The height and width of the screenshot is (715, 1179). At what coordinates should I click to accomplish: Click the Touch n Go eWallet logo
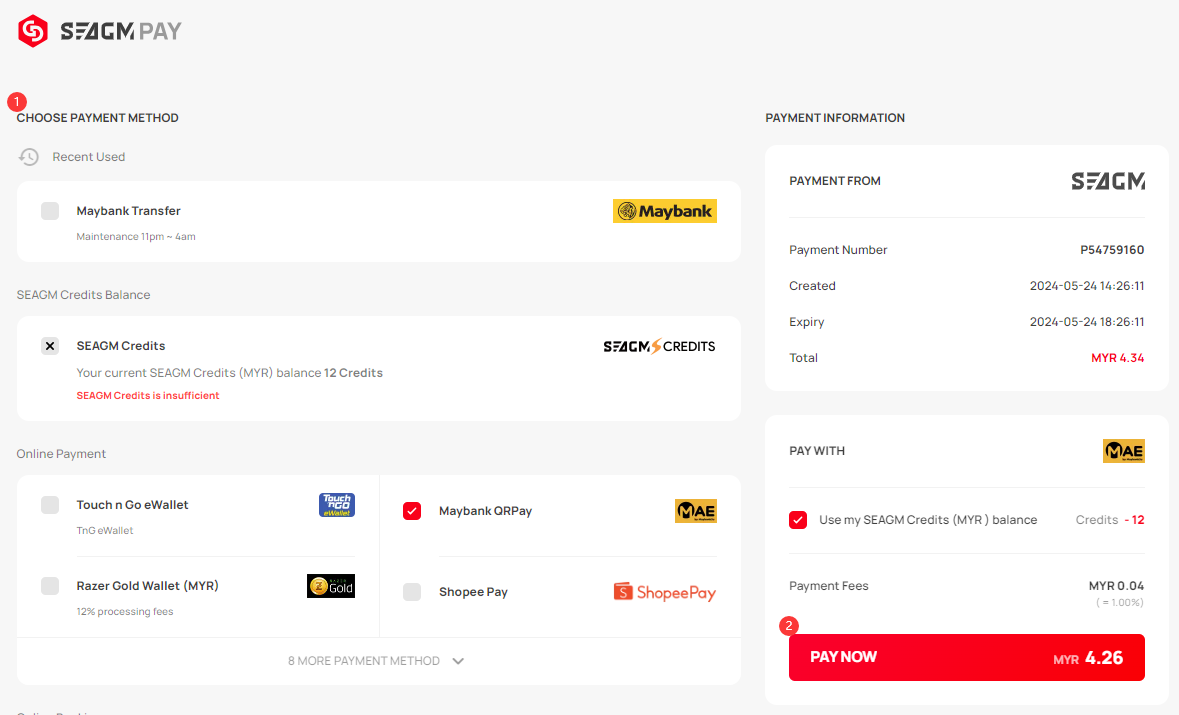point(337,504)
